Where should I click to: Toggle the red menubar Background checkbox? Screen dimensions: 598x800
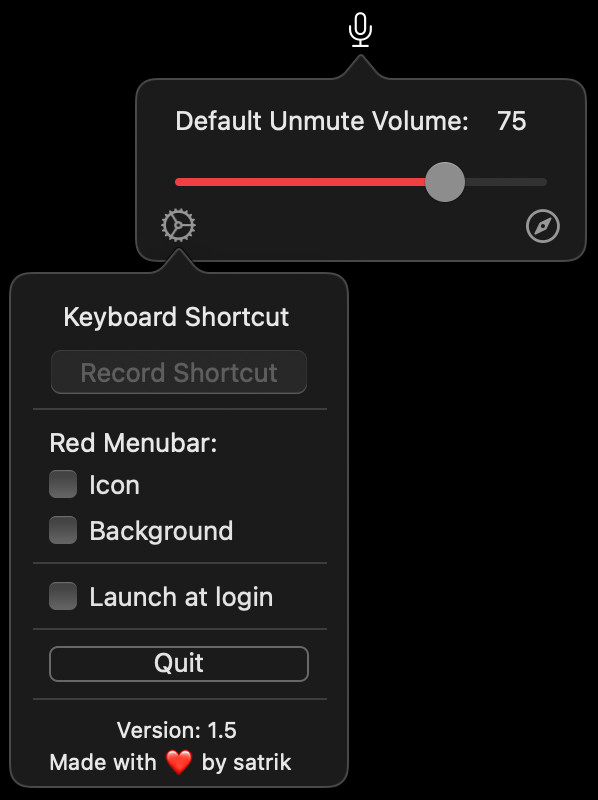[63, 530]
